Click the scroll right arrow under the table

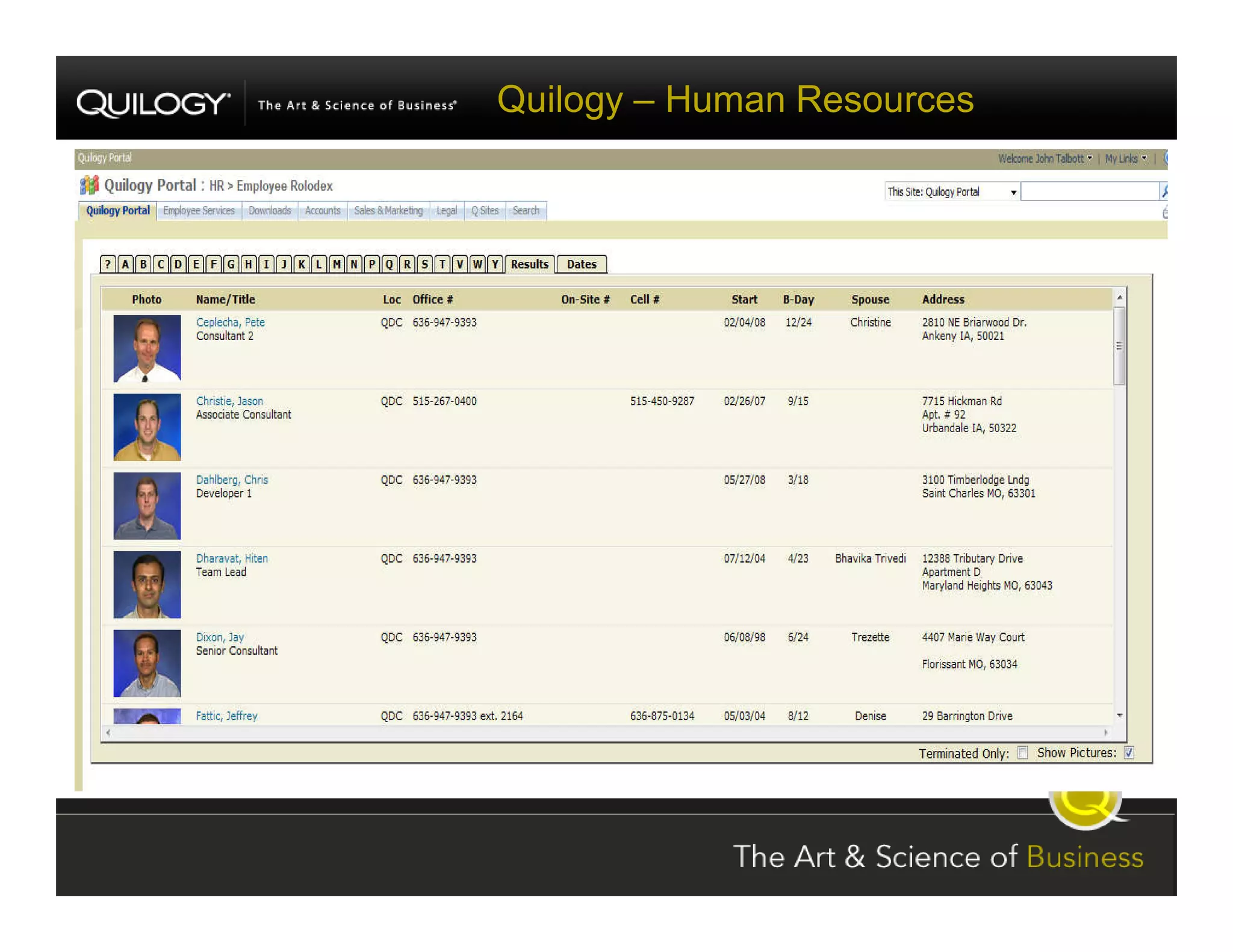1105,732
